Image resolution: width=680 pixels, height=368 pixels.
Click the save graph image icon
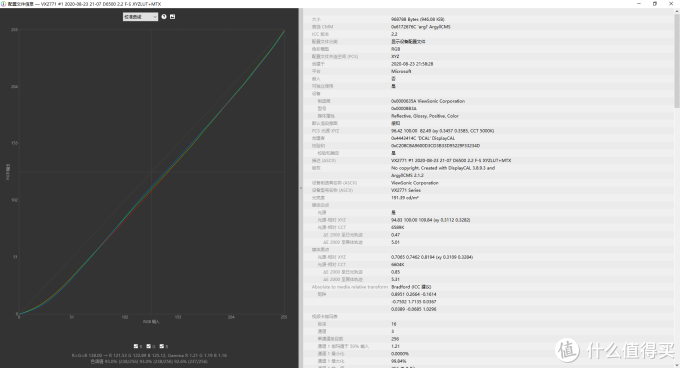click(173, 17)
